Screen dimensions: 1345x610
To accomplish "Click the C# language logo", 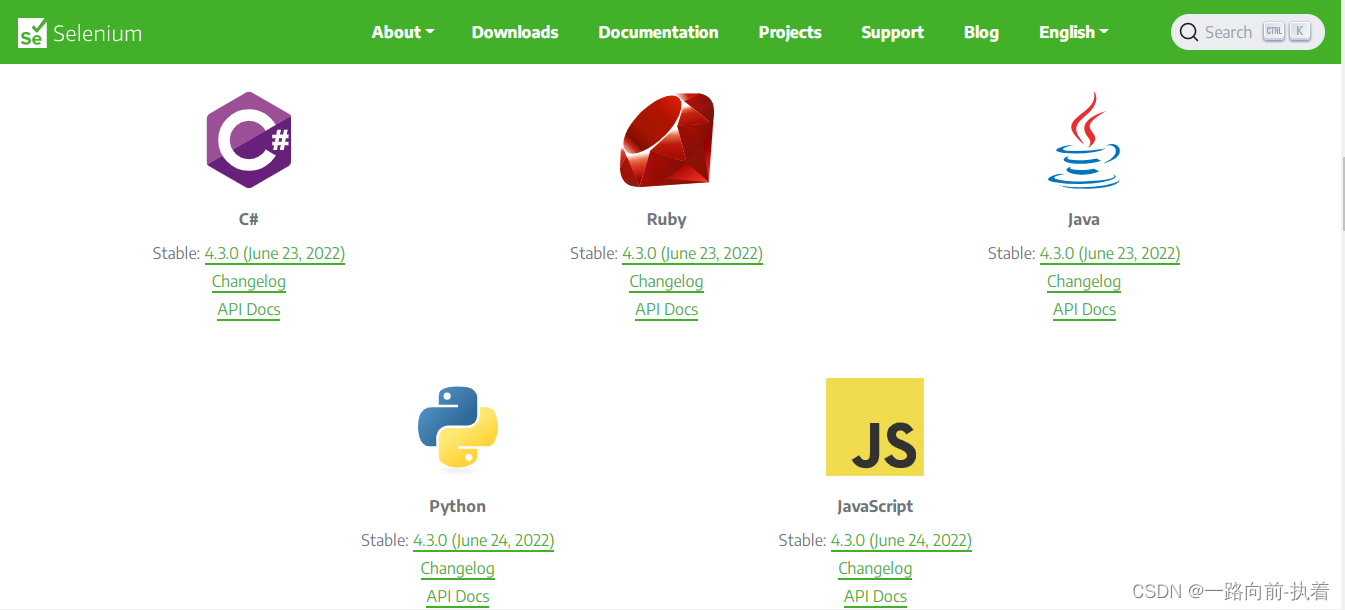I will pos(248,139).
